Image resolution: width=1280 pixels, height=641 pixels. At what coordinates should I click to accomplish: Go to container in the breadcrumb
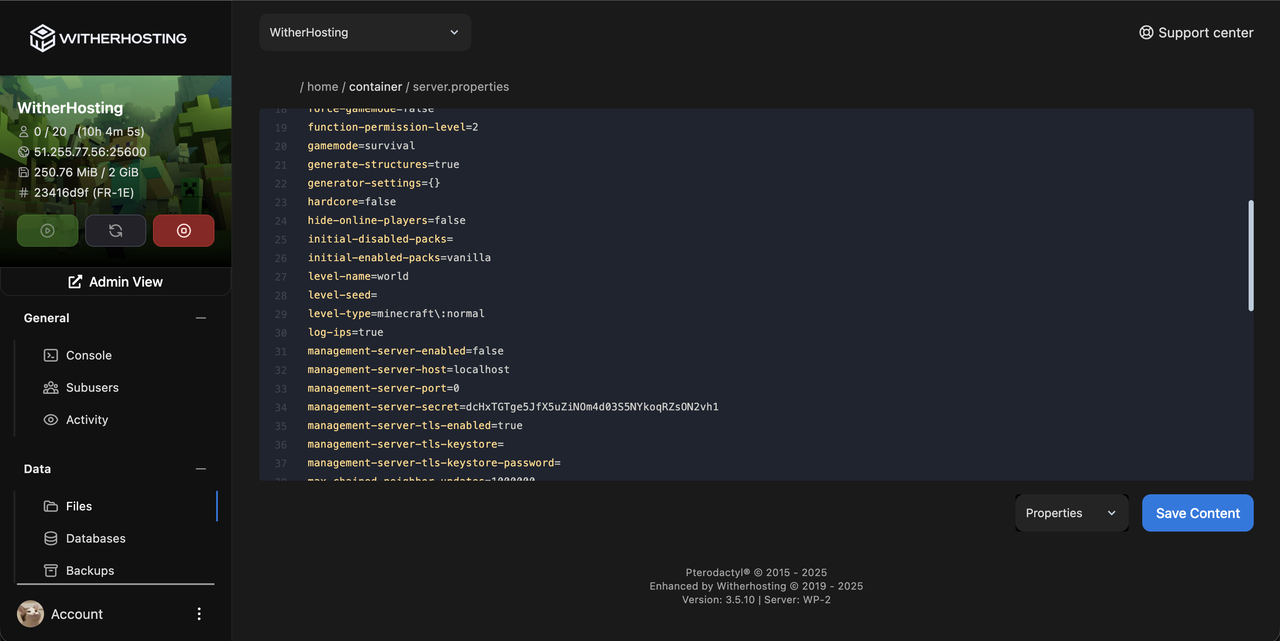[375, 87]
